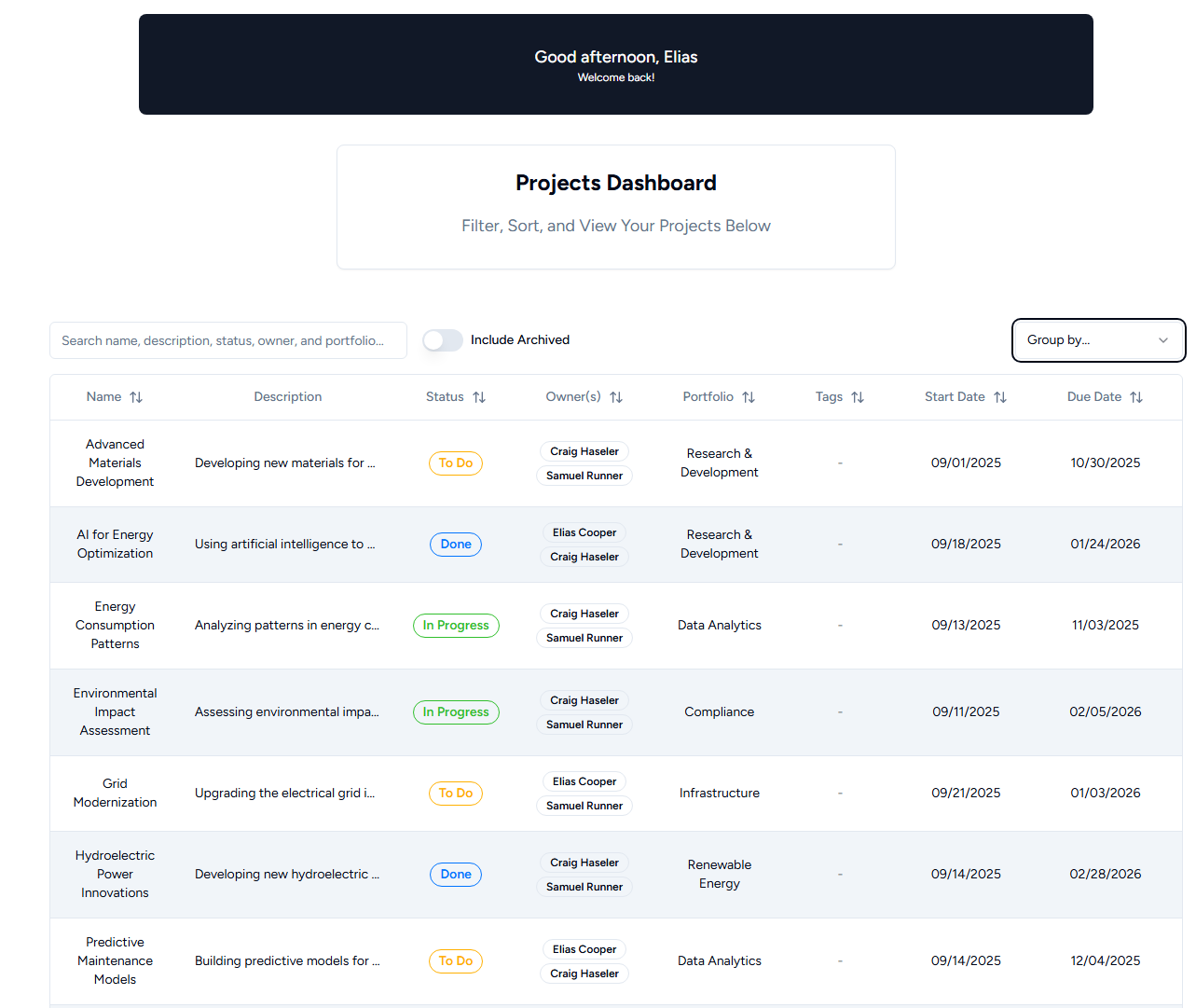Click In Progress badge for Energy Consumption Patterns

(456, 626)
